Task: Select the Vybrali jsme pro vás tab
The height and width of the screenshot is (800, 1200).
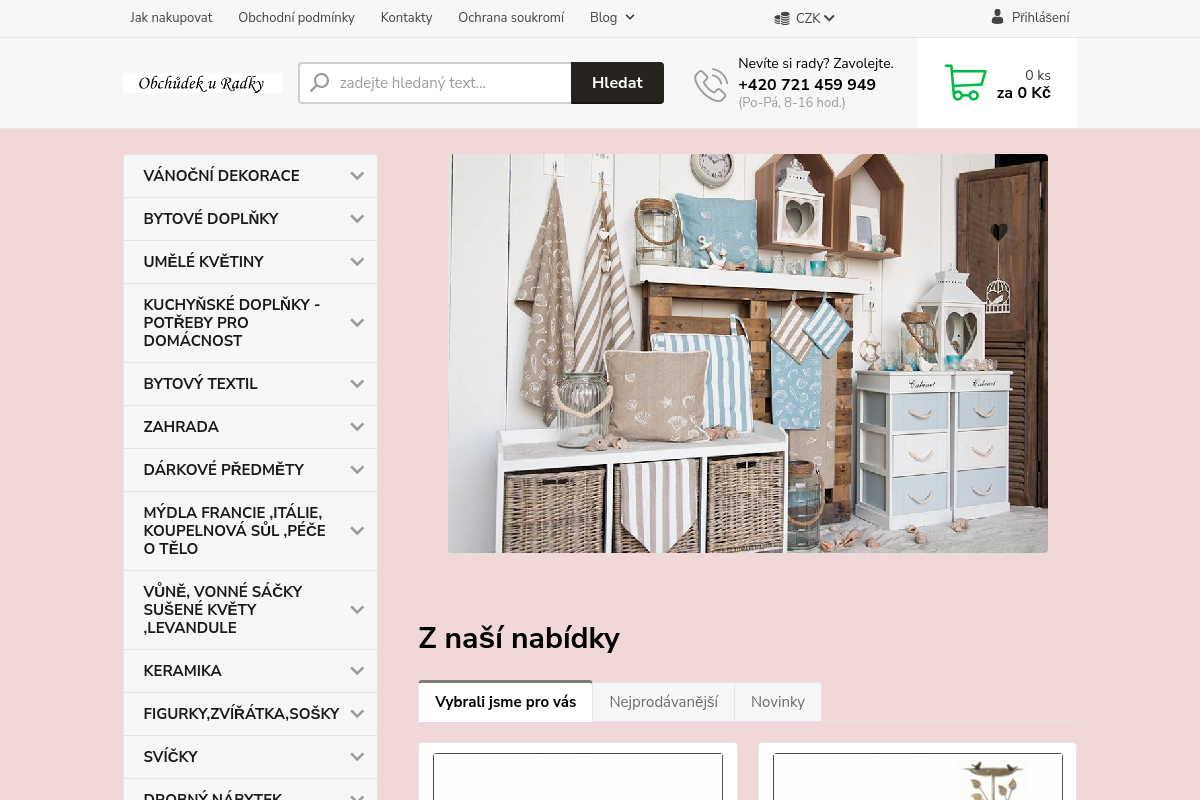Action: (506, 701)
